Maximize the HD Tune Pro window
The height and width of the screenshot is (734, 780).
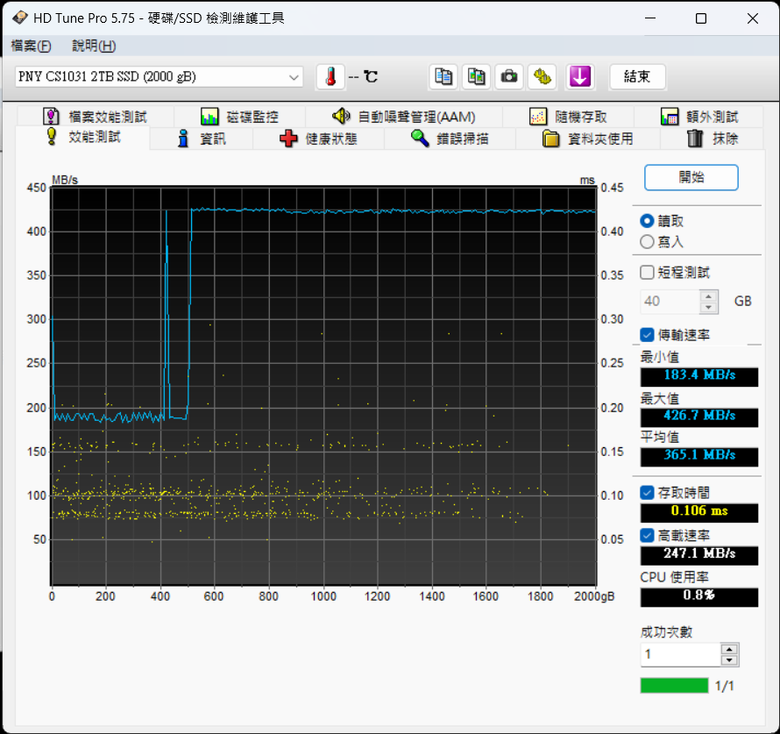point(701,18)
